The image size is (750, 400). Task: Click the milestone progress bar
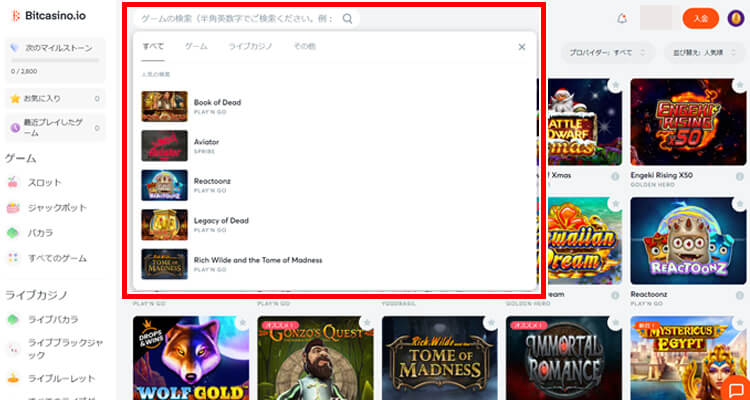coord(55,60)
